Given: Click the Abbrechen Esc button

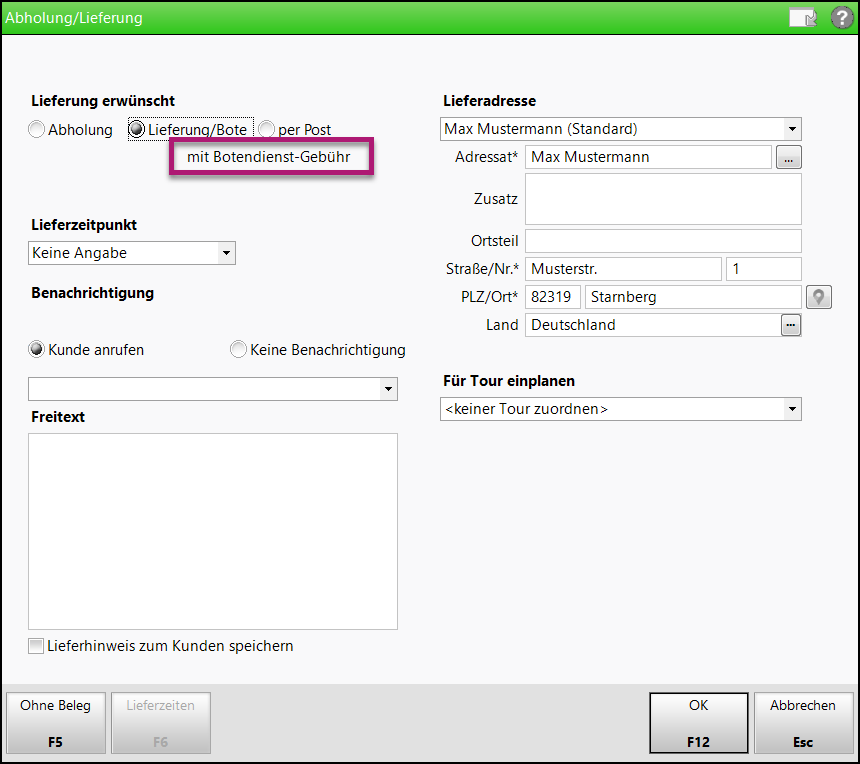Looking at the screenshot, I should [803, 723].
